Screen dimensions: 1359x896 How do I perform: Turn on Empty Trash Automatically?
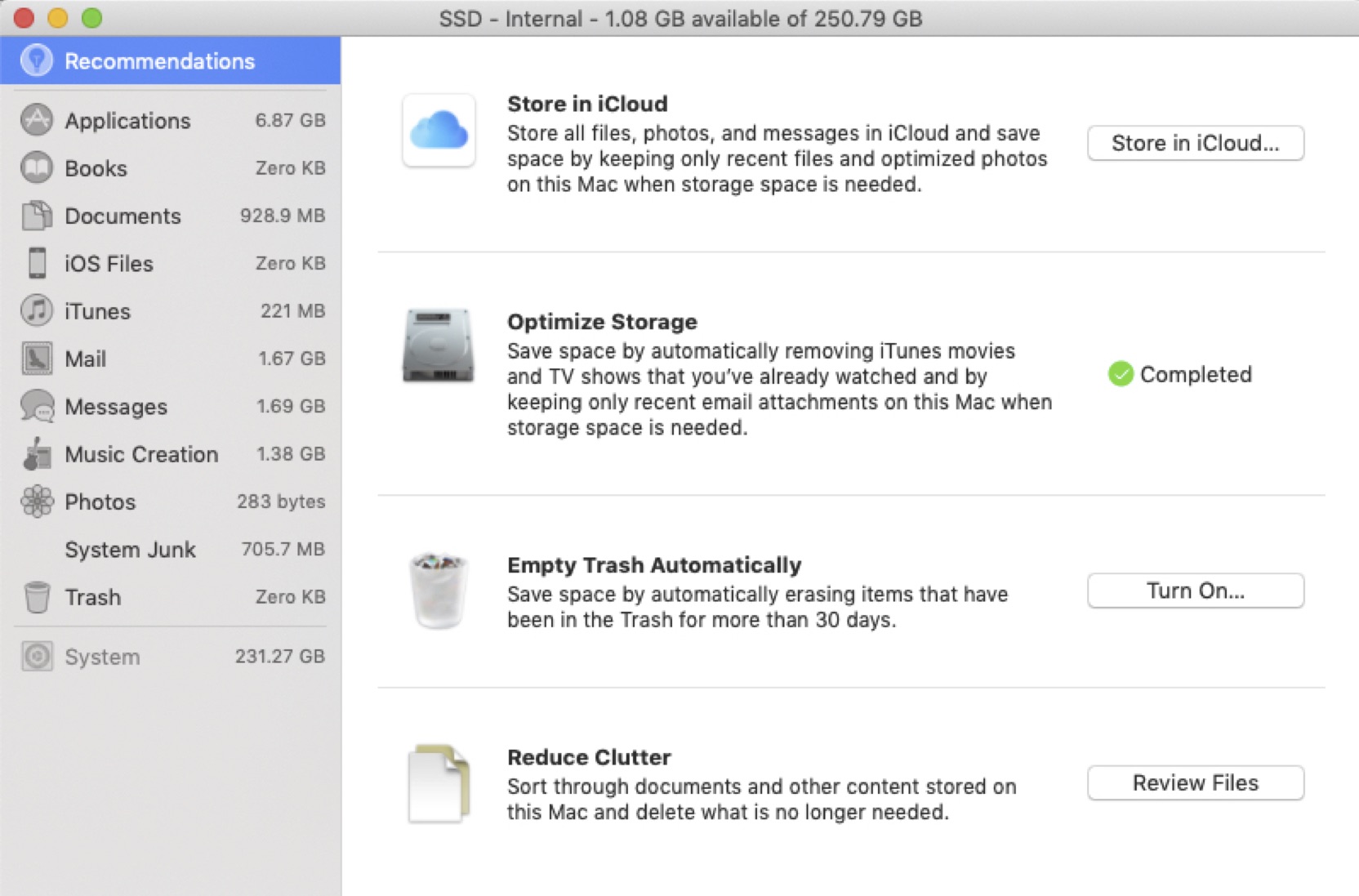click(1195, 591)
